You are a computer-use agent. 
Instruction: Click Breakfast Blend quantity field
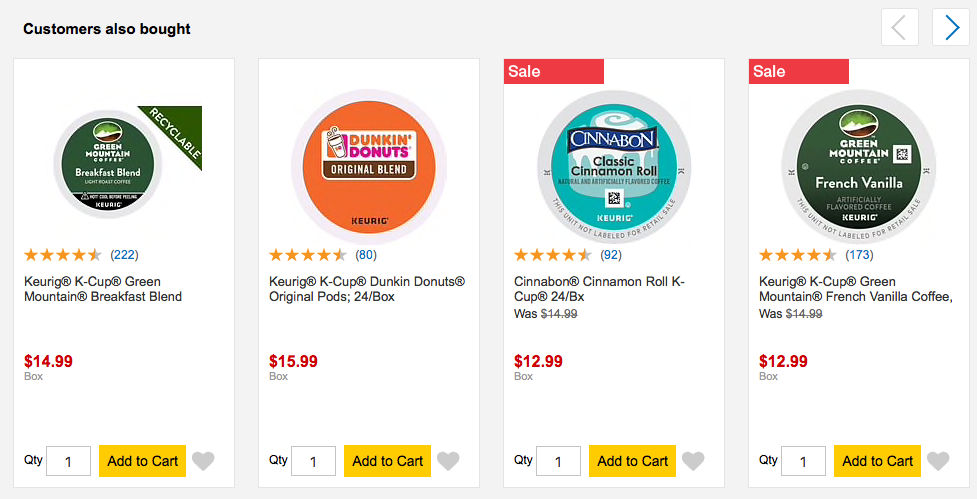pyautogui.click(x=69, y=462)
